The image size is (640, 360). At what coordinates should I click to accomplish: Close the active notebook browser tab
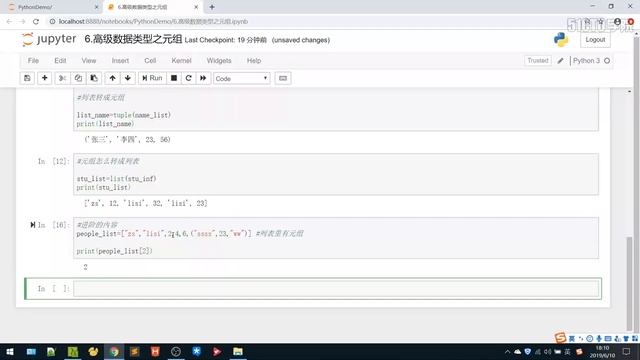tap(196, 7)
